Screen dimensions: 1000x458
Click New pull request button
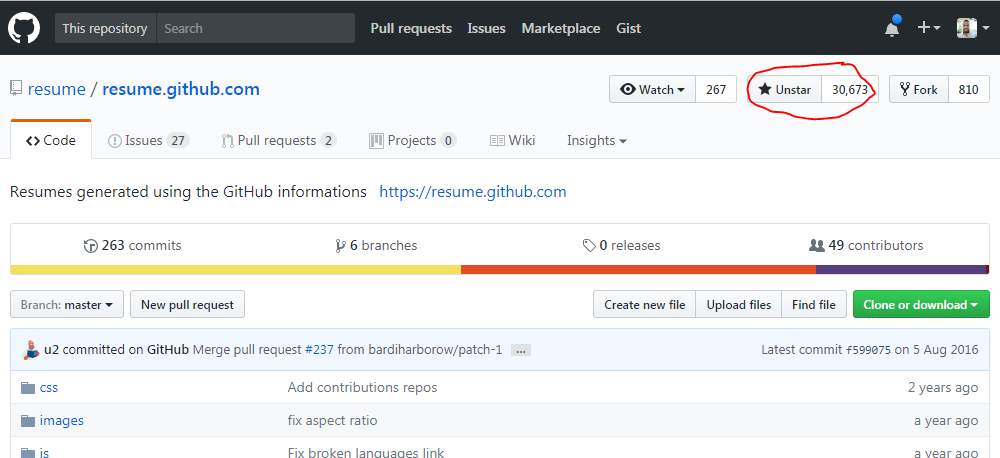188,304
